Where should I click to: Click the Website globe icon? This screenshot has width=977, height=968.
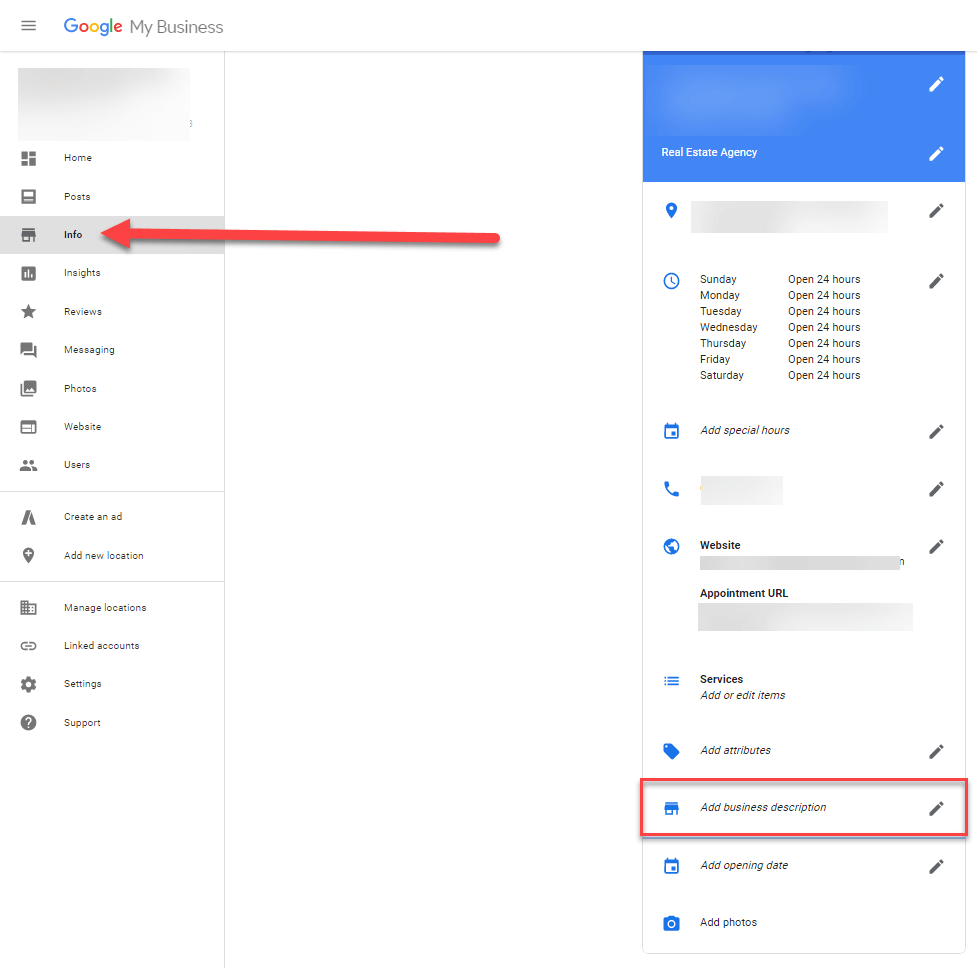(671, 546)
